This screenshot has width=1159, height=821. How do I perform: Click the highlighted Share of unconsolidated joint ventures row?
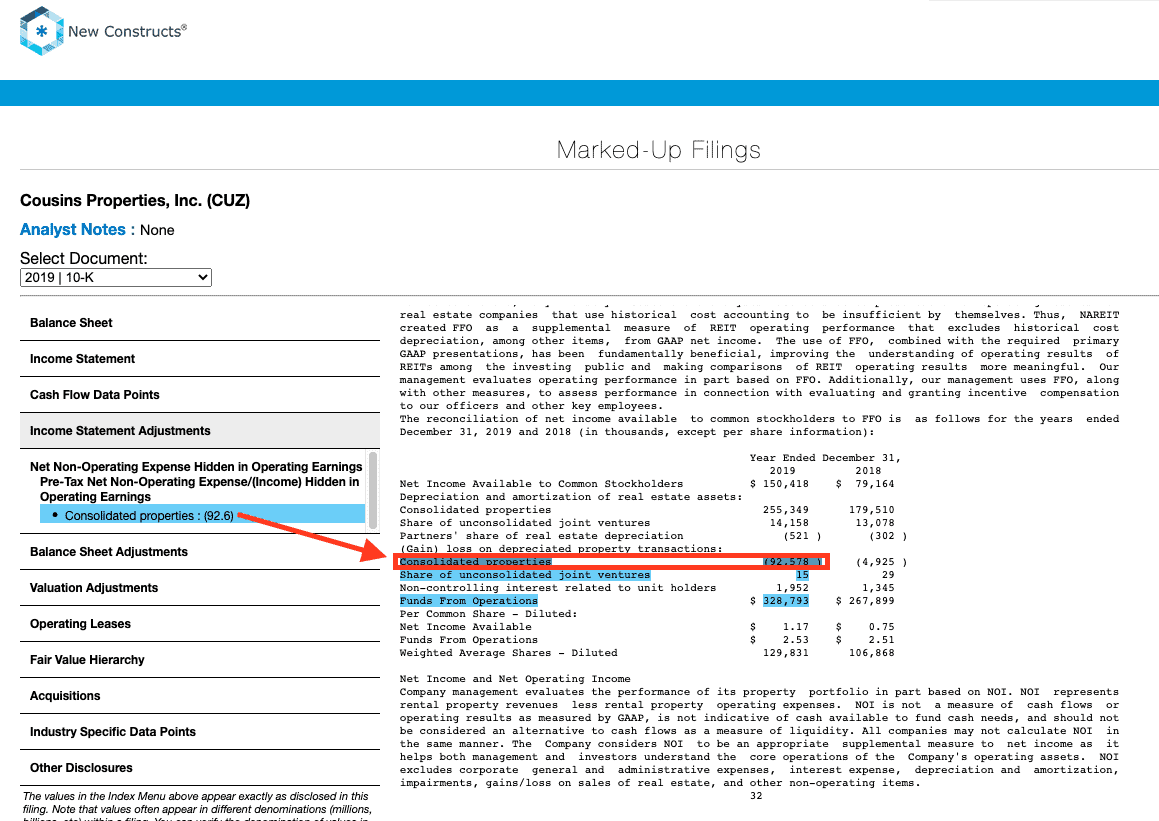tap(604, 575)
